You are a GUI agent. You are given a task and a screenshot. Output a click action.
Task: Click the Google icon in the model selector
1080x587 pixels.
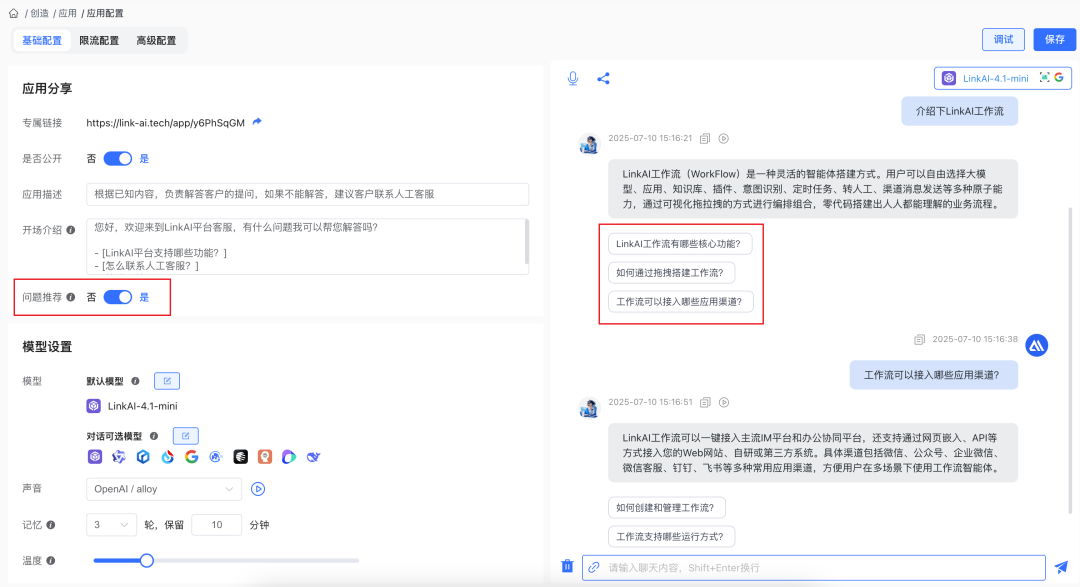193,457
